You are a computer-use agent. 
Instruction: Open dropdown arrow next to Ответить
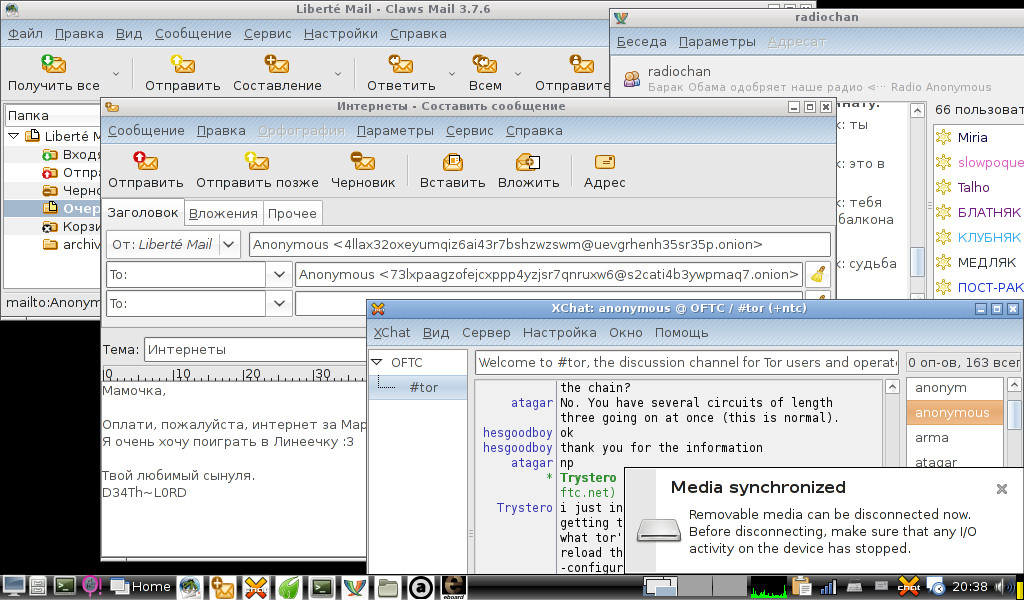[x=451, y=74]
